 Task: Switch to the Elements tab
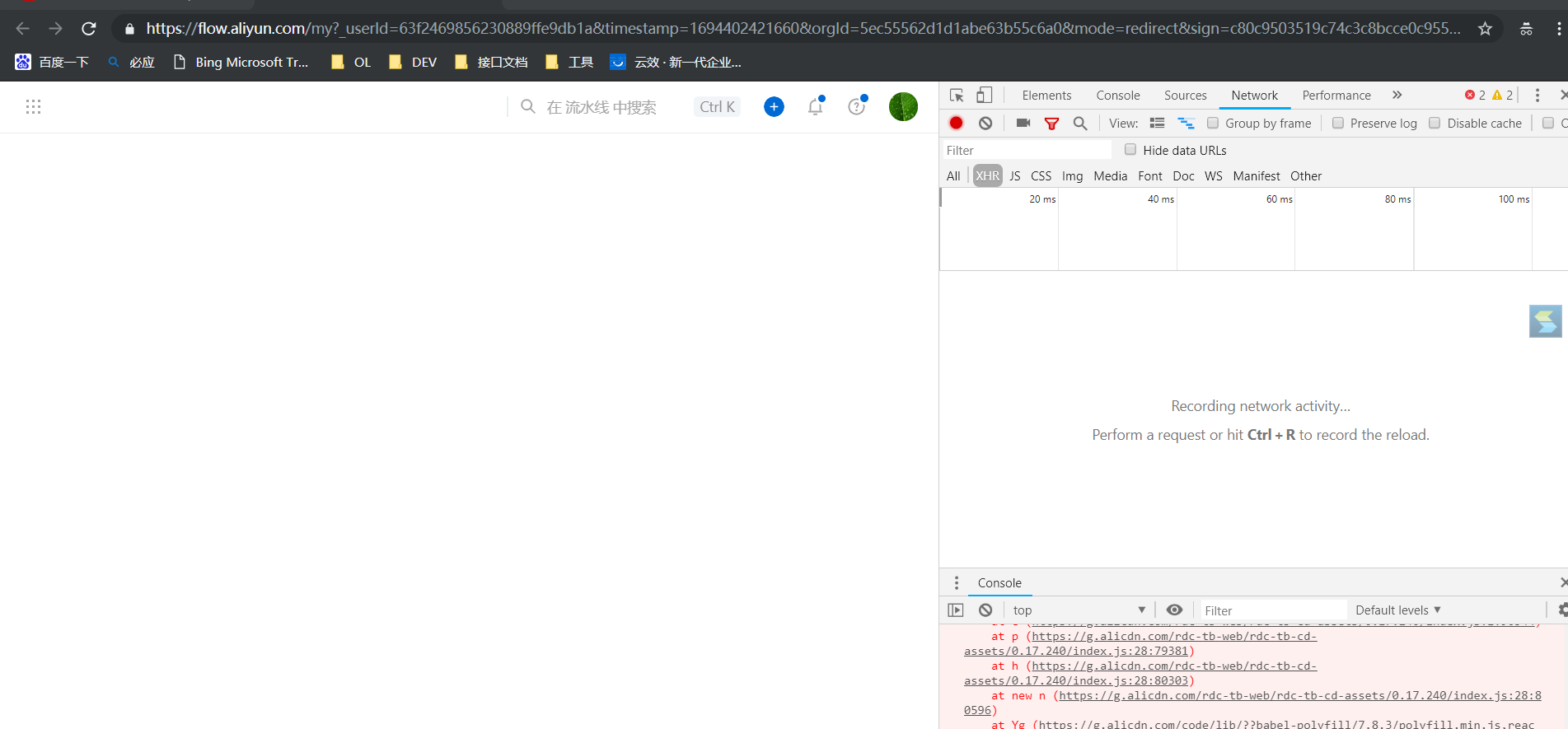pyautogui.click(x=1046, y=96)
